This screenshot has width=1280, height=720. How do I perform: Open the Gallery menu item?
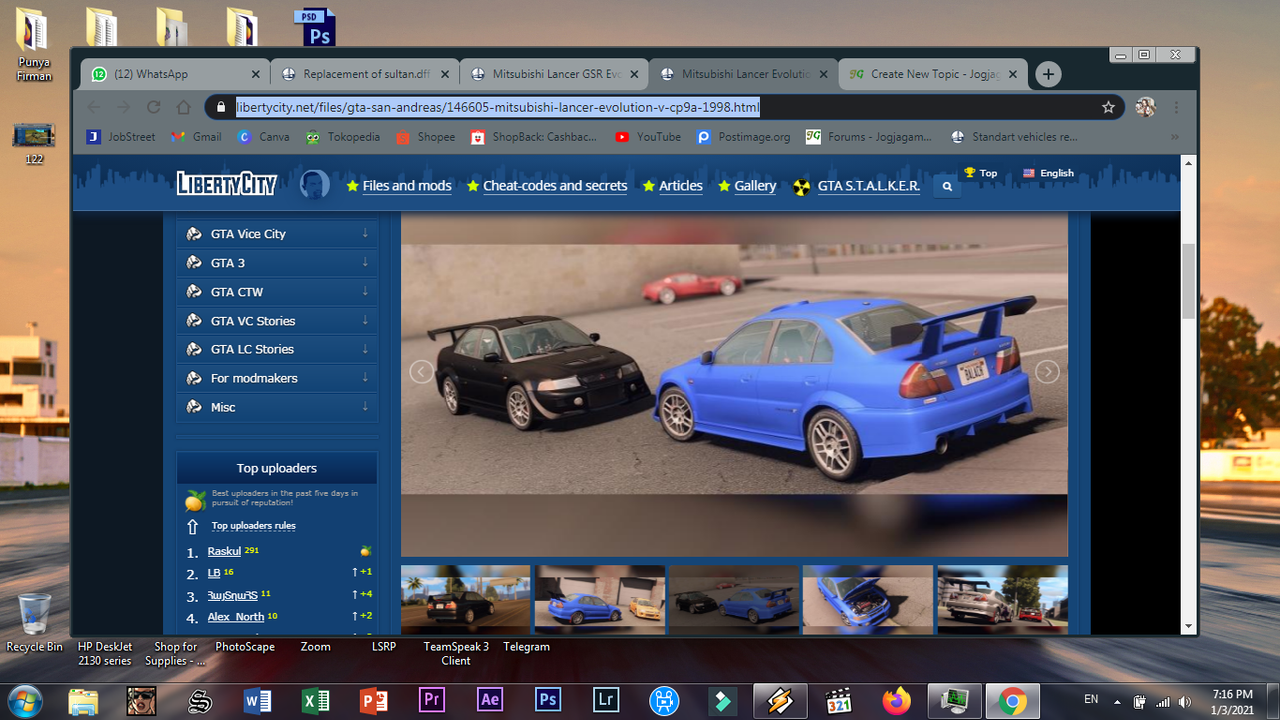click(x=755, y=186)
